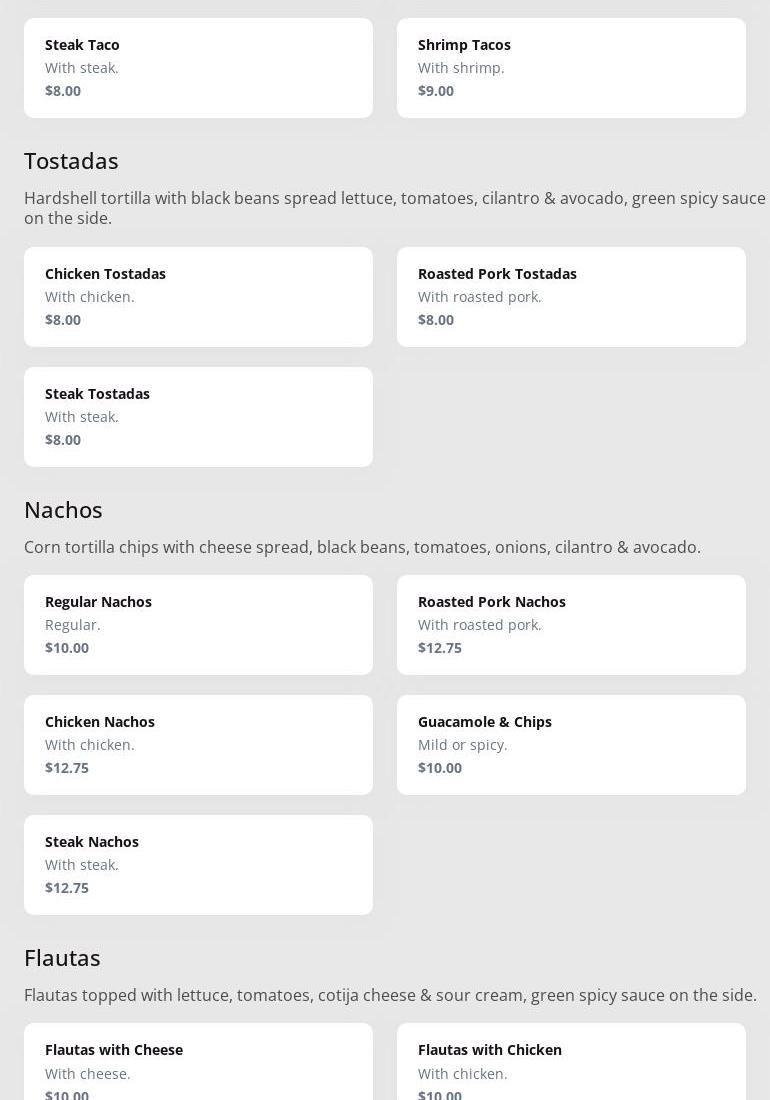
Task: Open the Steak Taco menu item
Action: 198,67
